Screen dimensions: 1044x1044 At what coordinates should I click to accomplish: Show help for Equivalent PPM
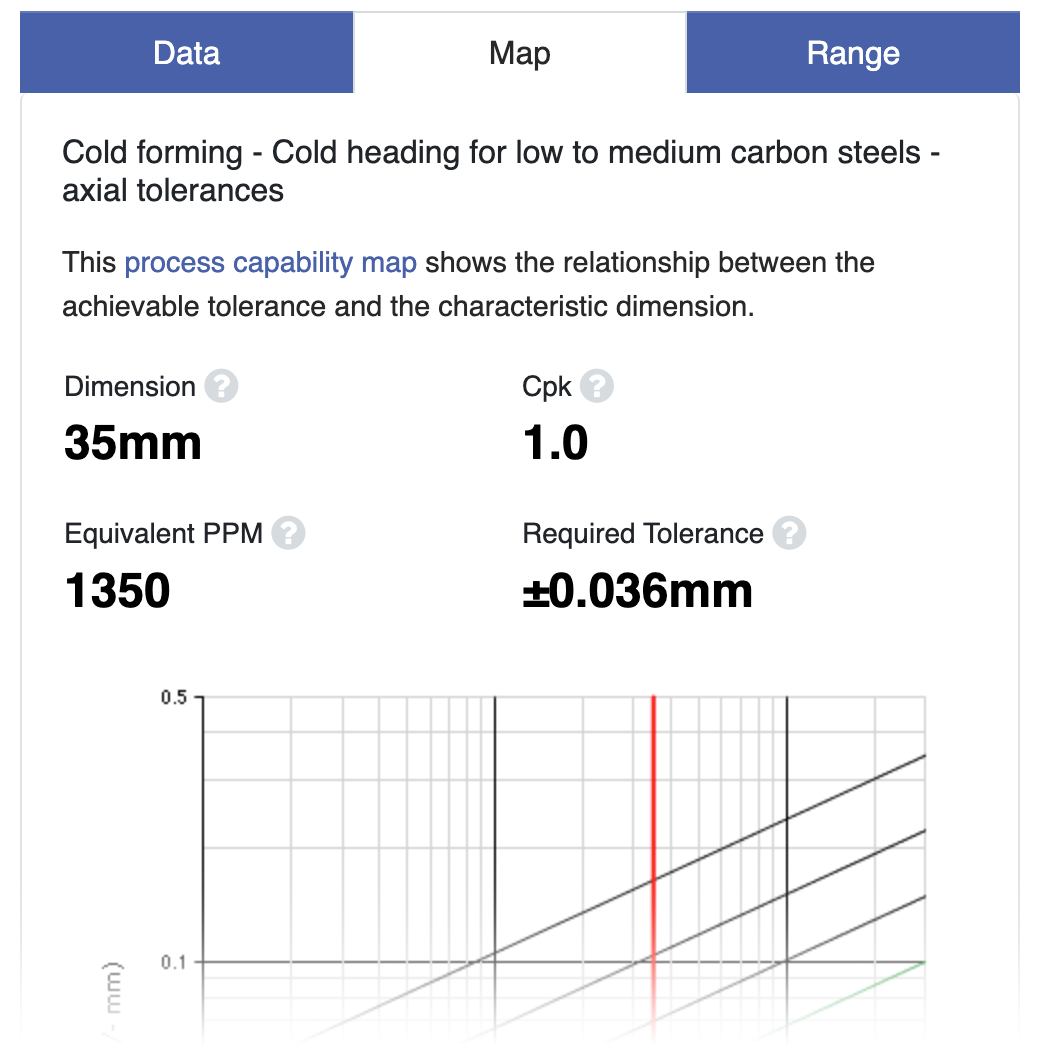tap(288, 533)
